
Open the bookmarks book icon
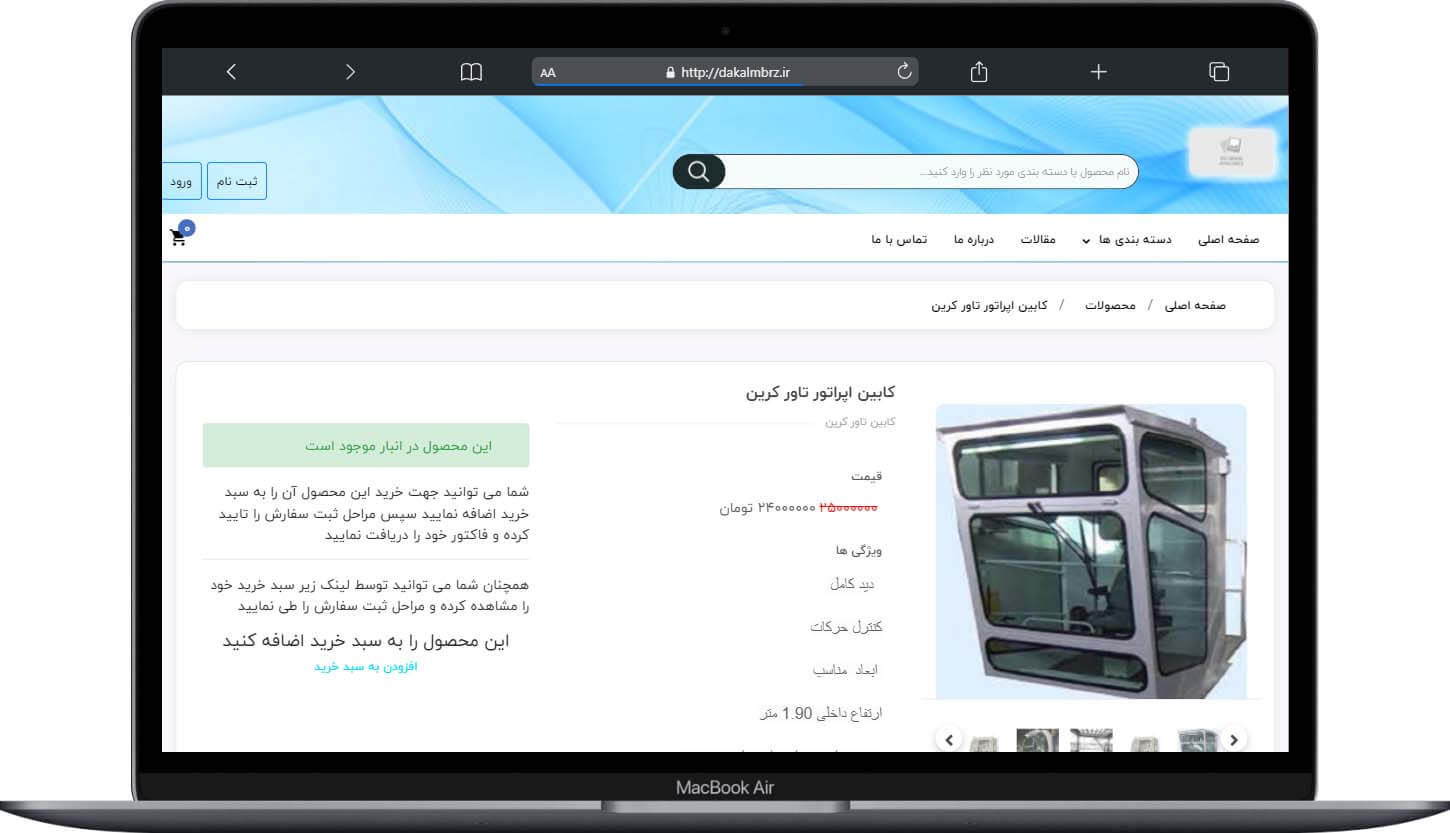click(471, 72)
